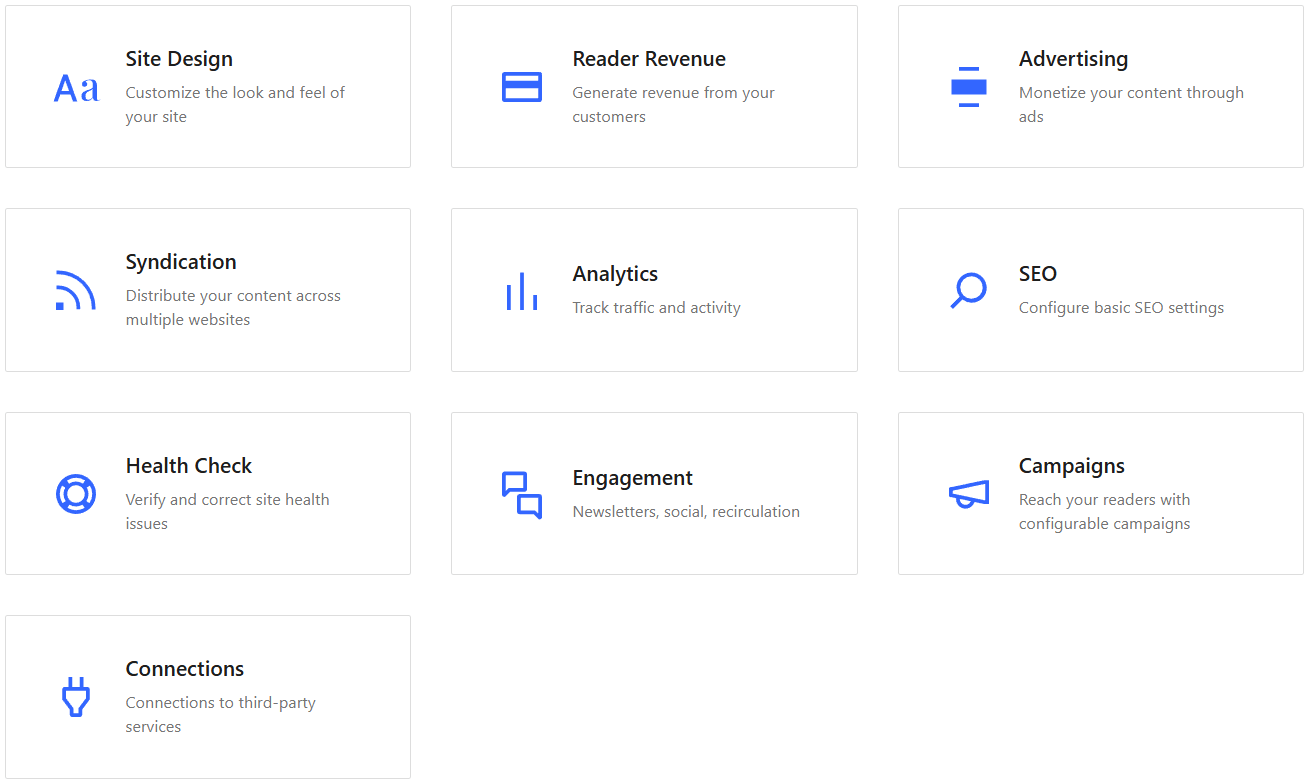Open the Connections heading
1308x784 pixels.
coord(185,669)
